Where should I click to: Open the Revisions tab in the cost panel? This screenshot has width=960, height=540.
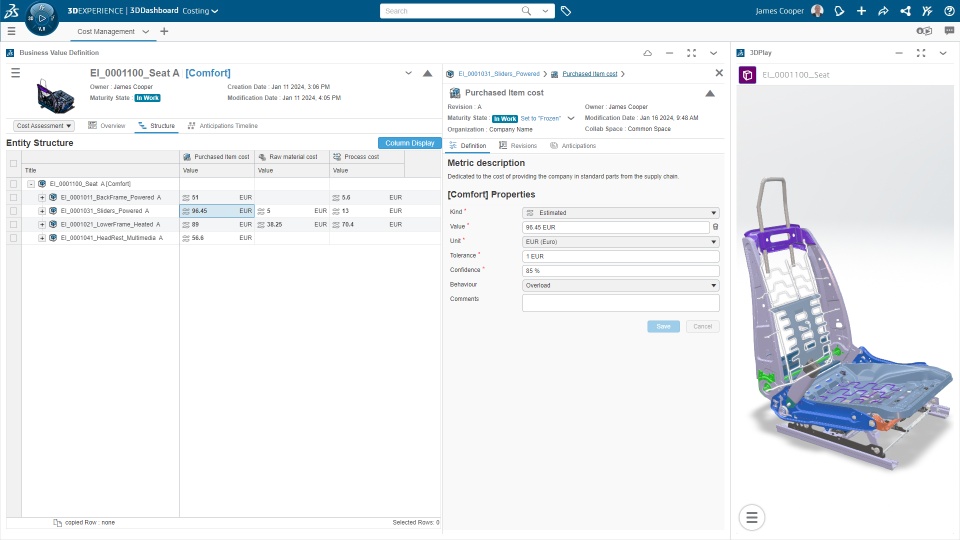tap(518, 146)
